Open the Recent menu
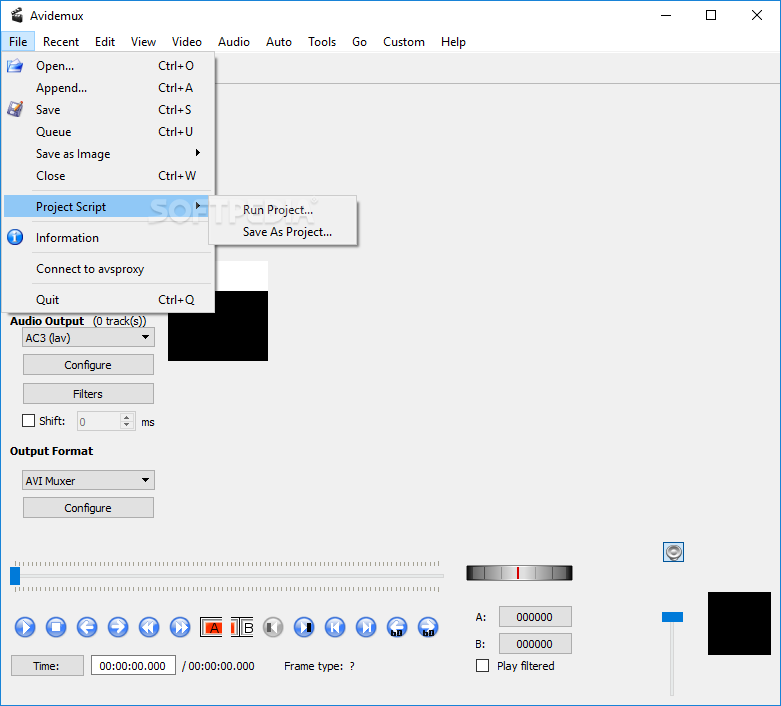The image size is (781, 706). 61,41
